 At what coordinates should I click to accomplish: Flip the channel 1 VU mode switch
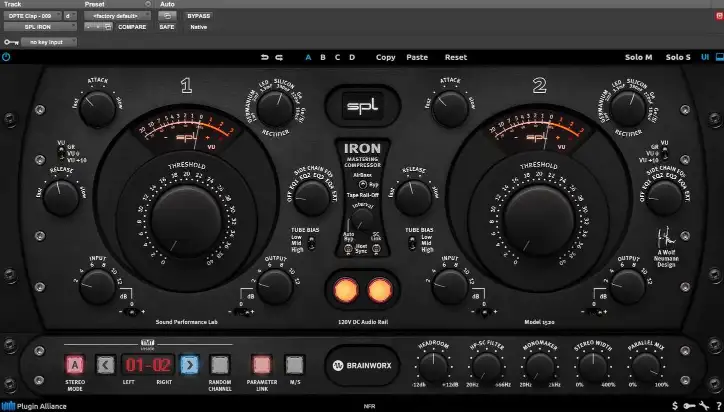coord(60,152)
